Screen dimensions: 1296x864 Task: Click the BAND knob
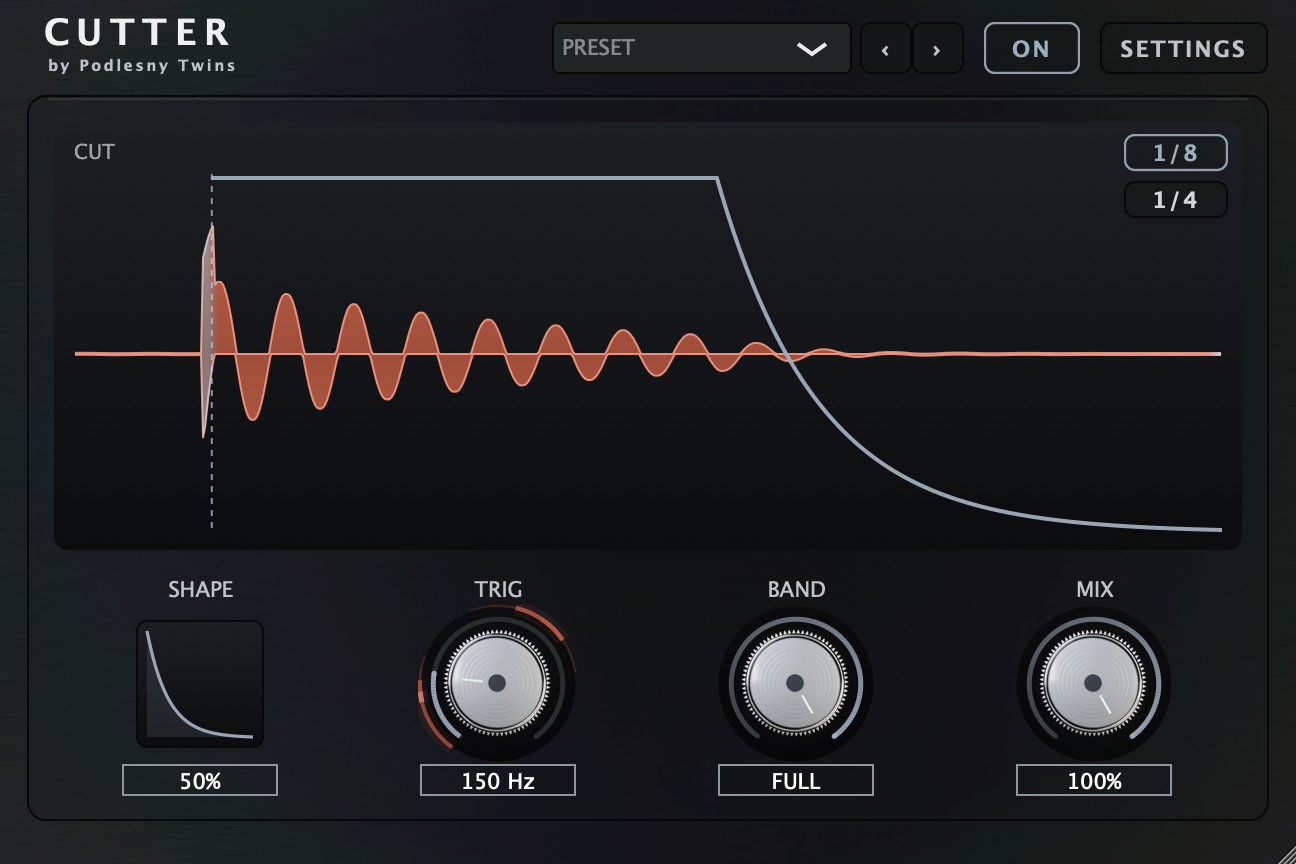[795, 683]
